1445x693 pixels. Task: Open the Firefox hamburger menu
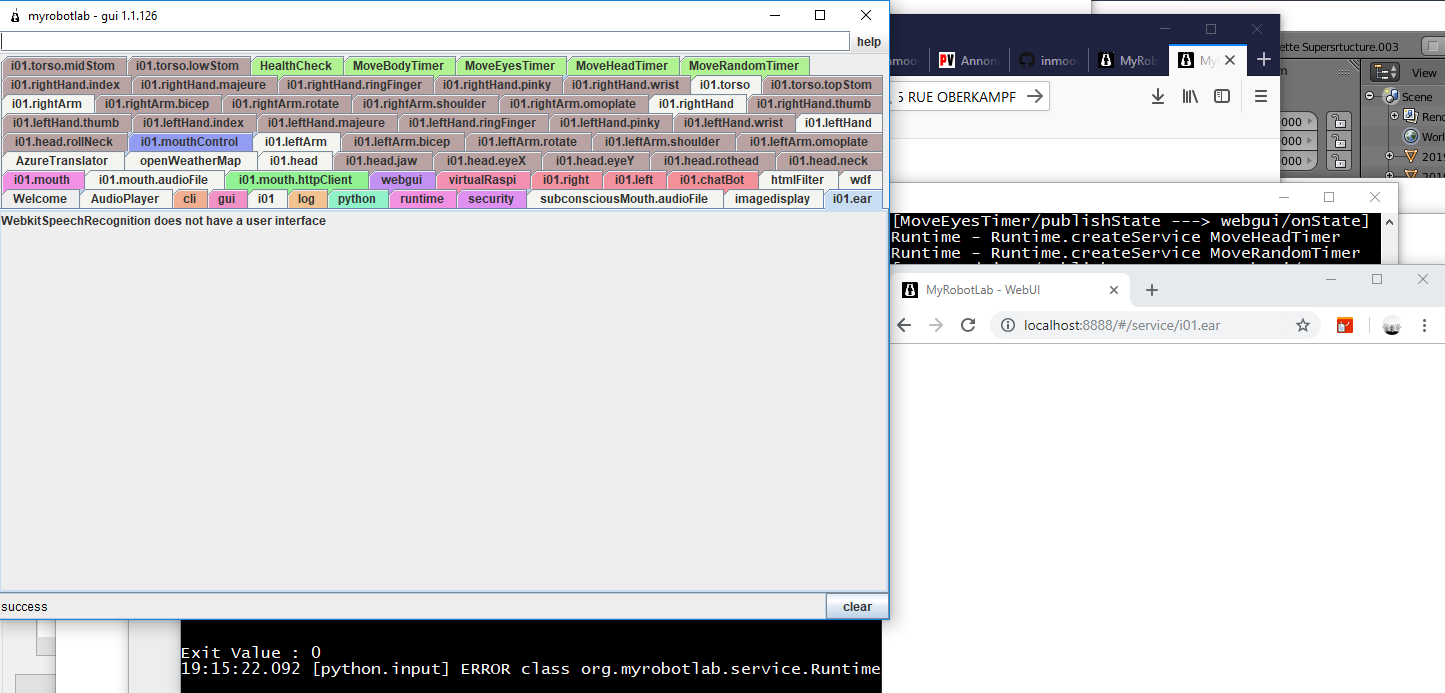(x=1261, y=96)
